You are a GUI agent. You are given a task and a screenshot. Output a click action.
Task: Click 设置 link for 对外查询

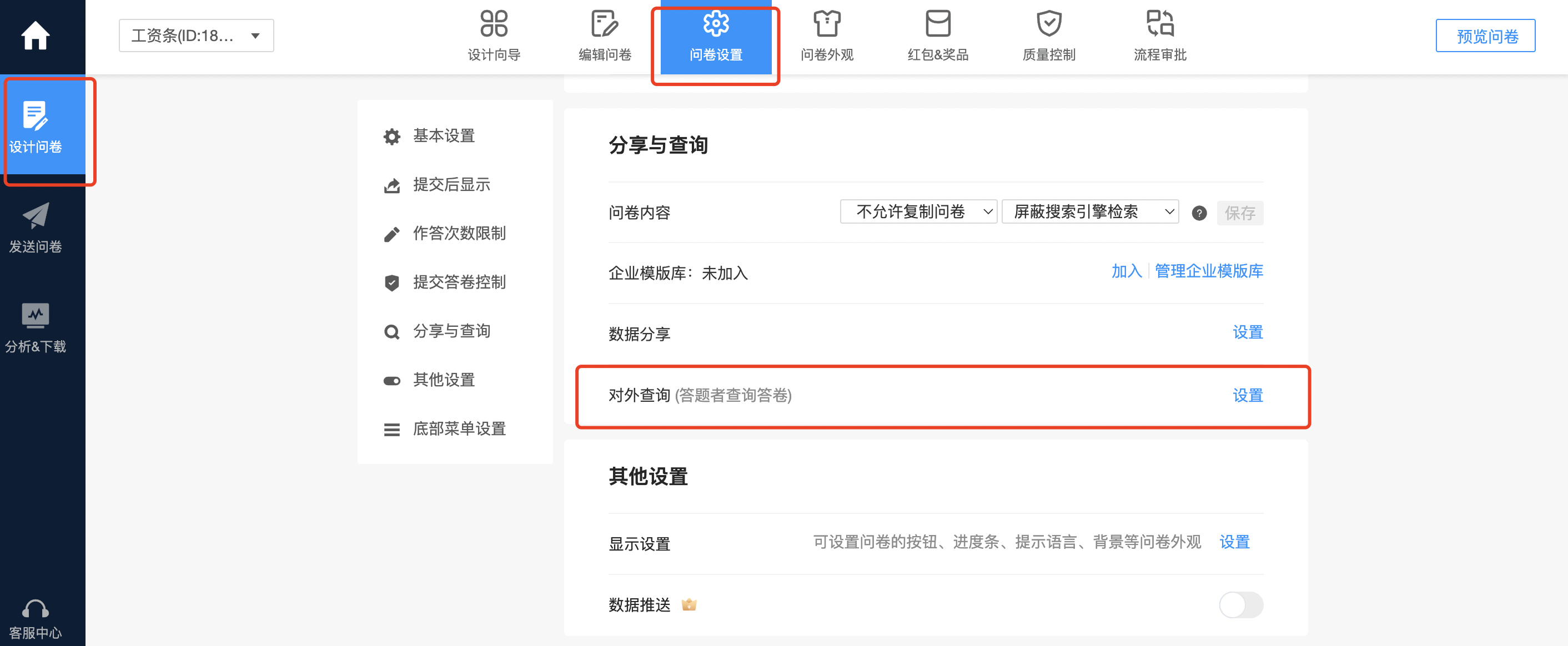(x=1247, y=395)
